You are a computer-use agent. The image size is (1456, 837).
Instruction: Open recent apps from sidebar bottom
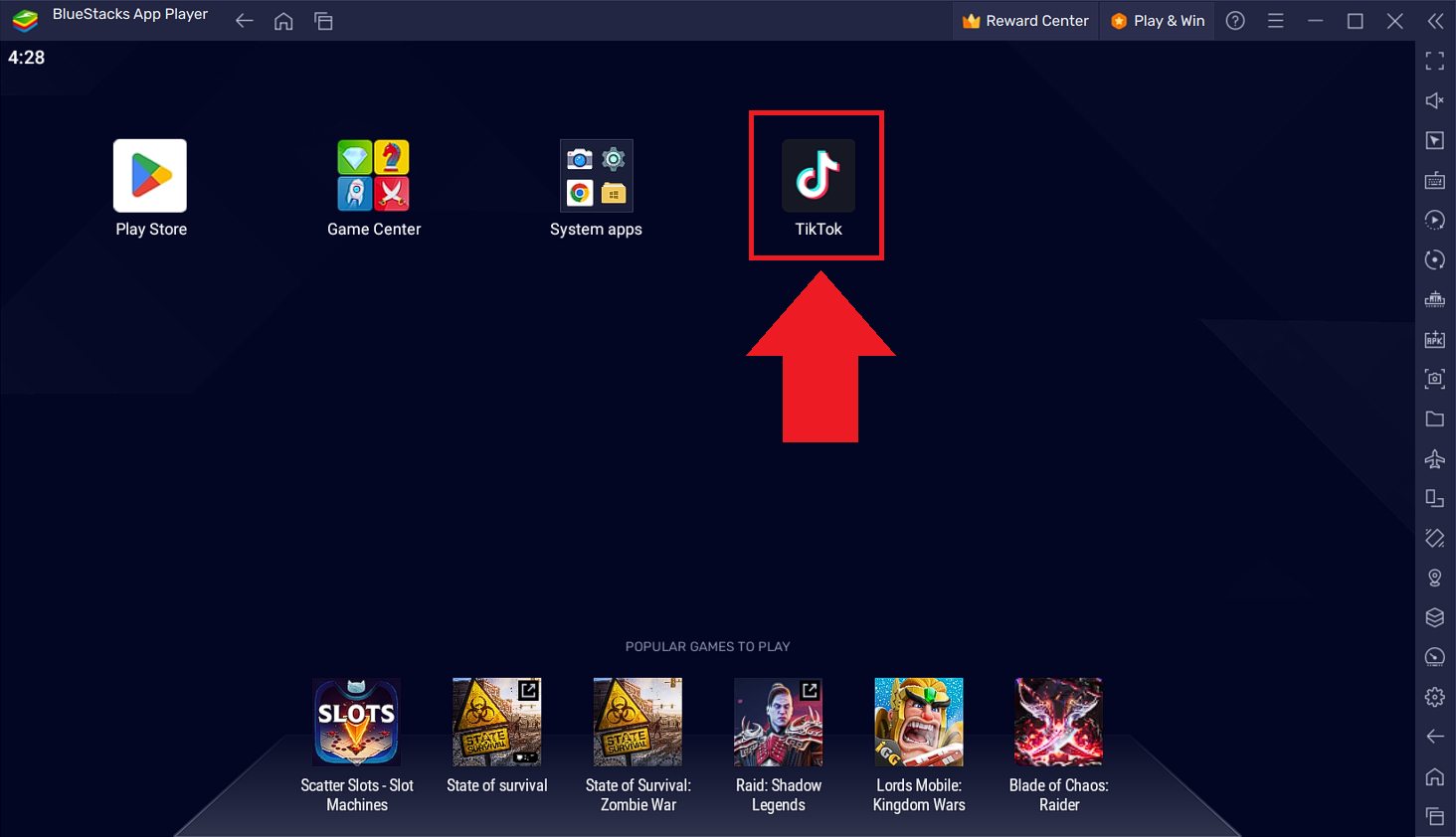[x=1434, y=816]
